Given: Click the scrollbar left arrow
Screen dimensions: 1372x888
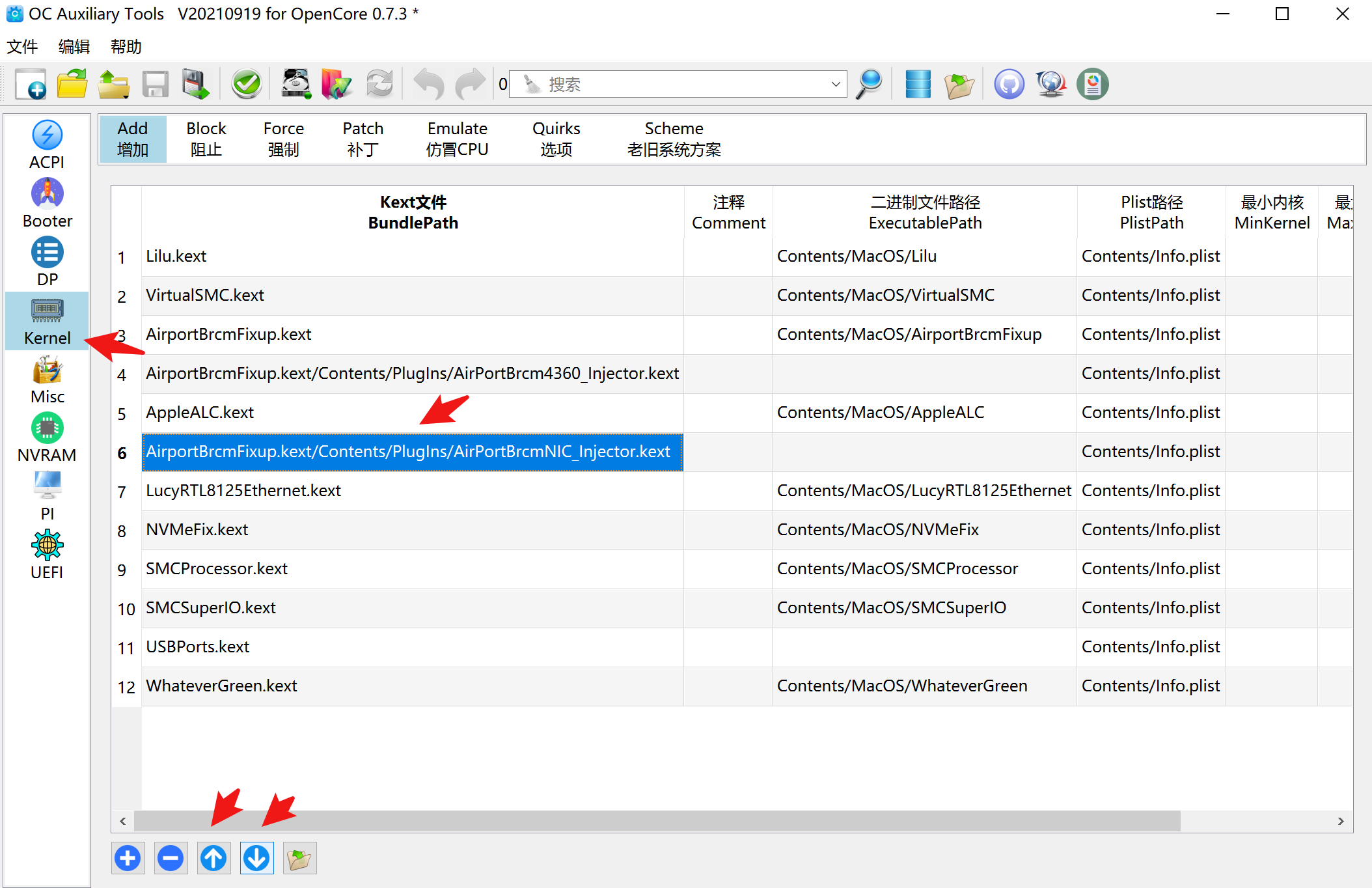Looking at the screenshot, I should coord(123,821).
